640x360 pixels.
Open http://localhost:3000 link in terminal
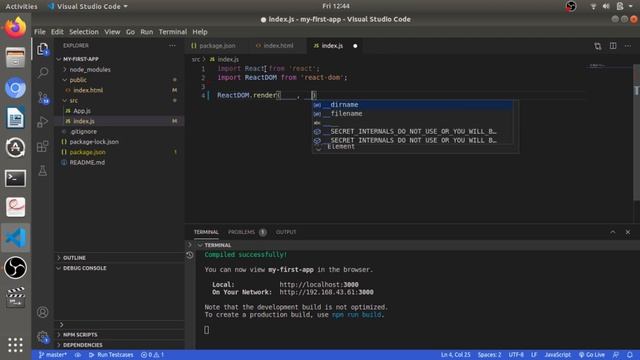[319, 284]
